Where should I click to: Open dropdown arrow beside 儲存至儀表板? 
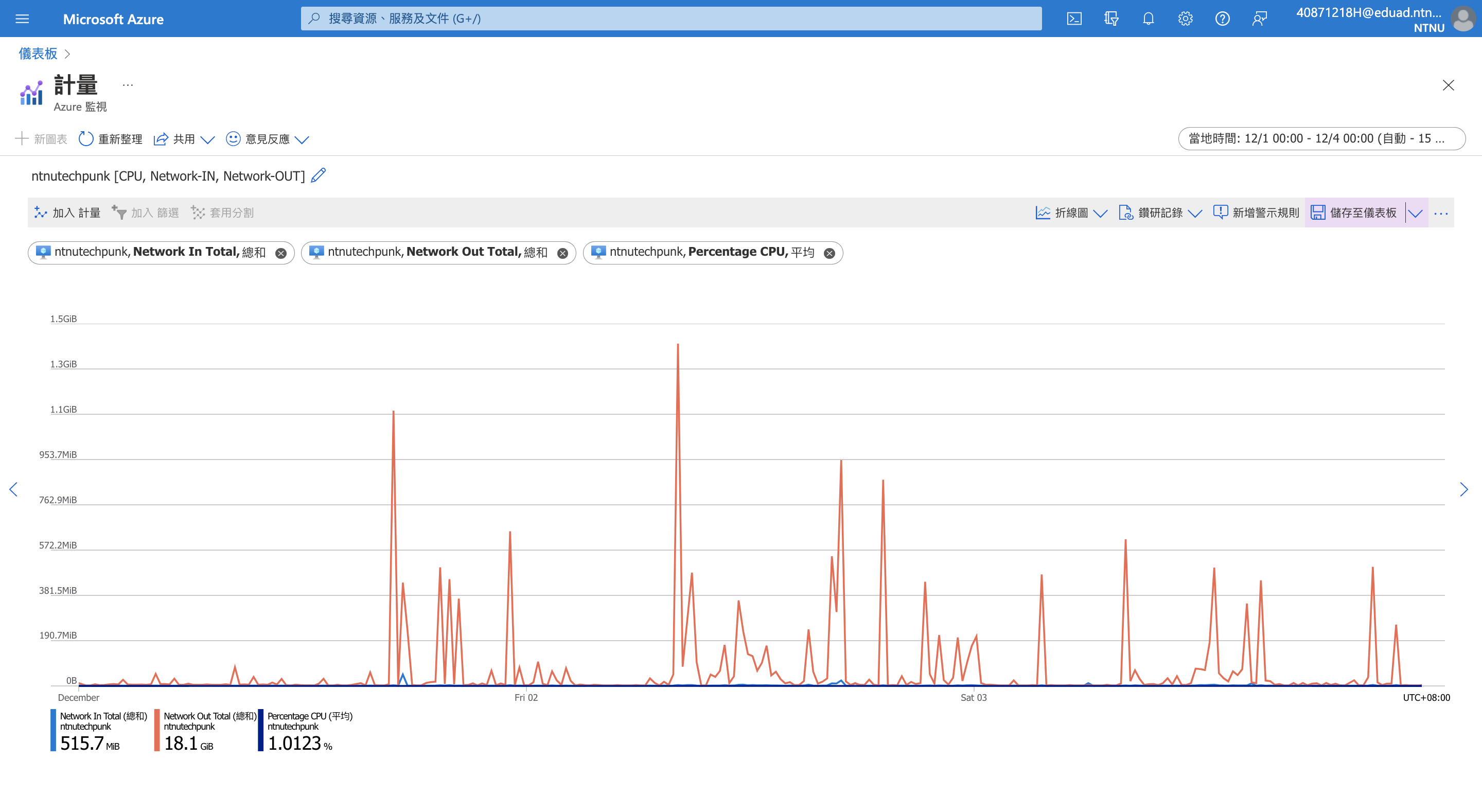click(1416, 213)
